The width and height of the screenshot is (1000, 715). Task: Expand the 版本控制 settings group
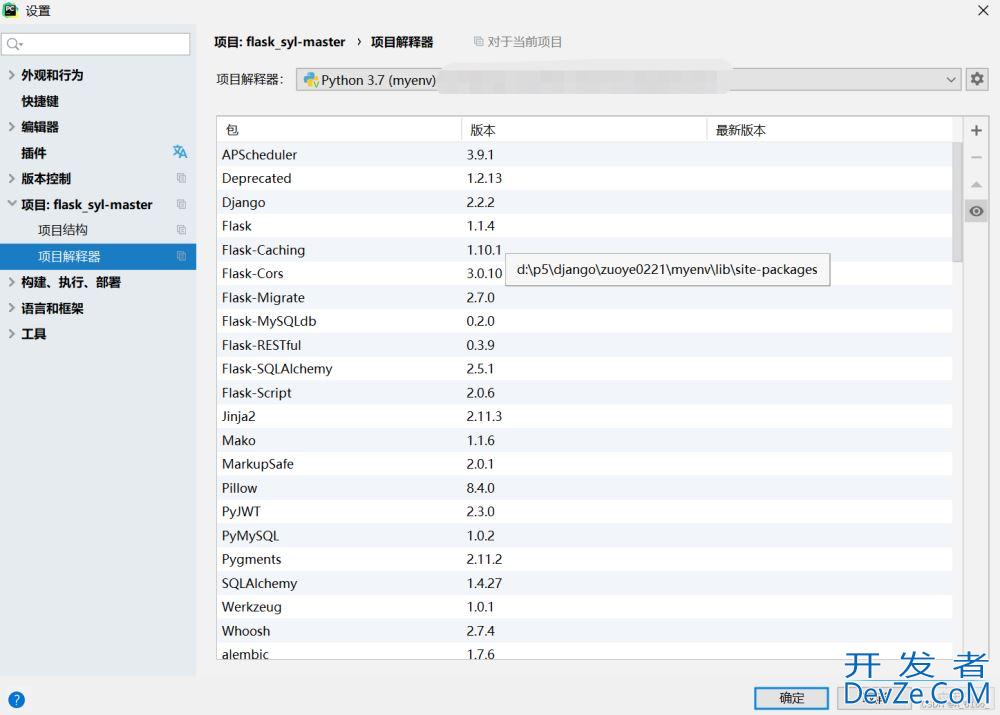click(x=11, y=178)
